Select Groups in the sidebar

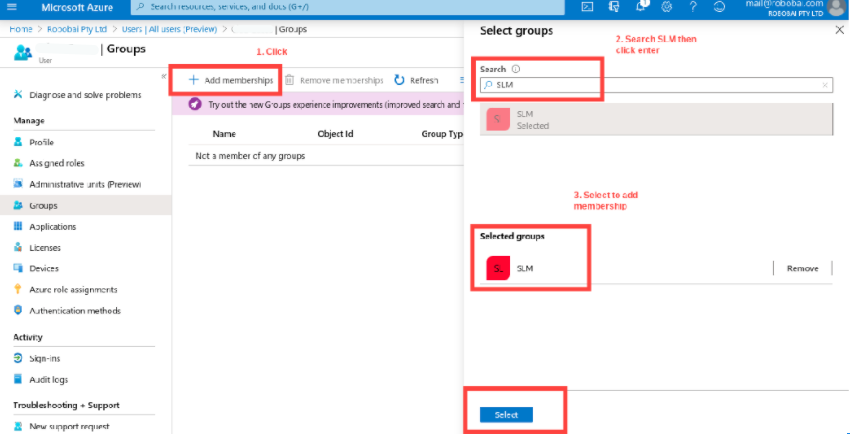point(86,205)
